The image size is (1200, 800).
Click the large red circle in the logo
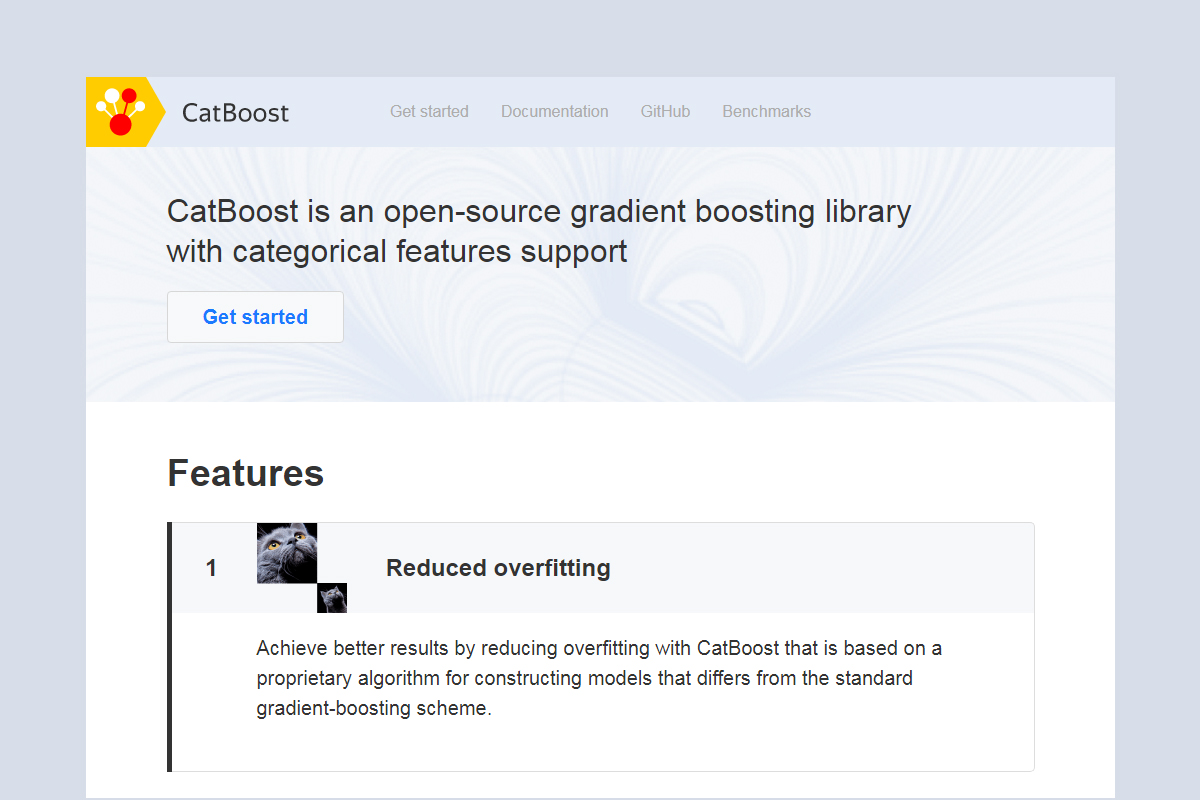[121, 124]
